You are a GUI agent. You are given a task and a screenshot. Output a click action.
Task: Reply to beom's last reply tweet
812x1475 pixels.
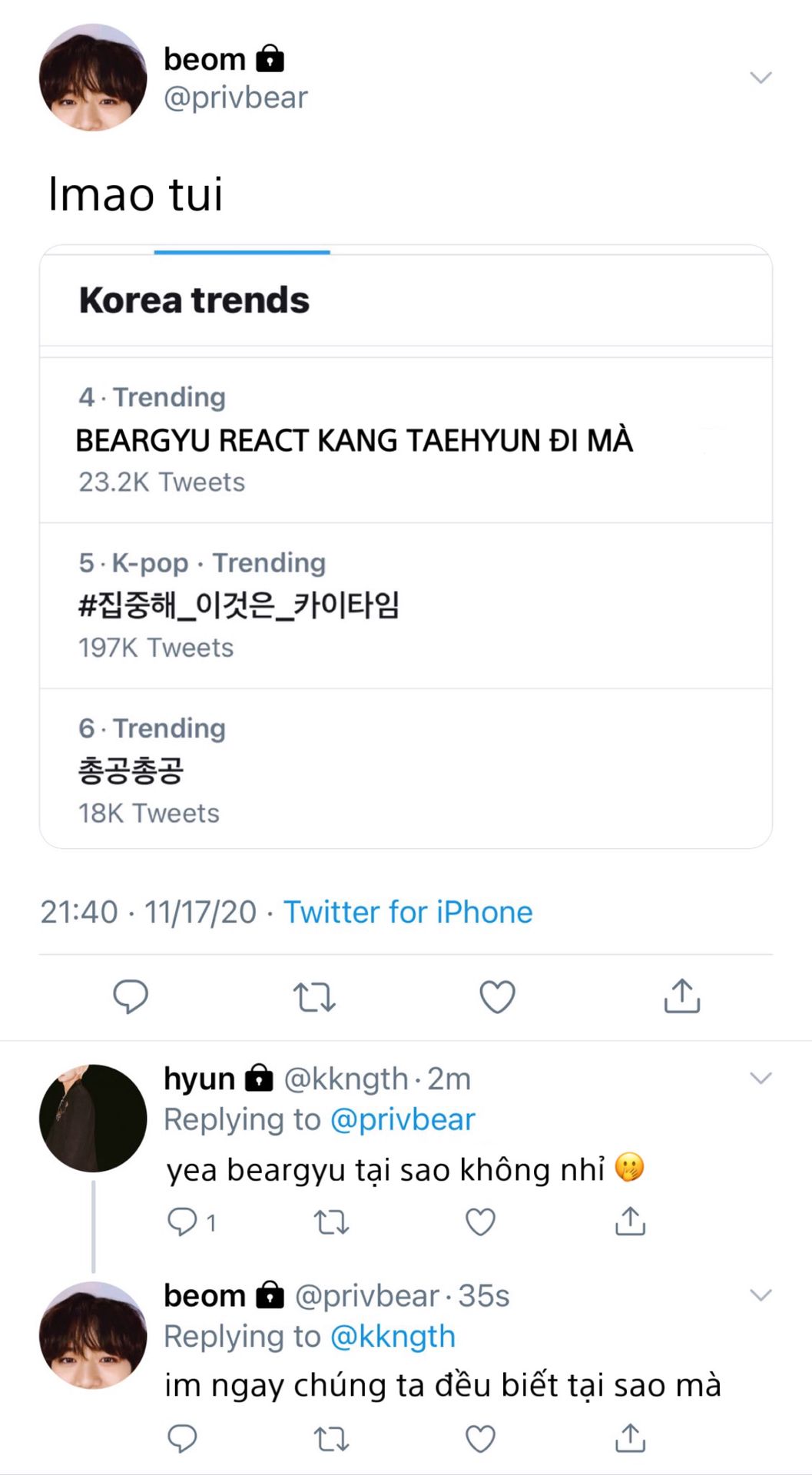pyautogui.click(x=182, y=1439)
